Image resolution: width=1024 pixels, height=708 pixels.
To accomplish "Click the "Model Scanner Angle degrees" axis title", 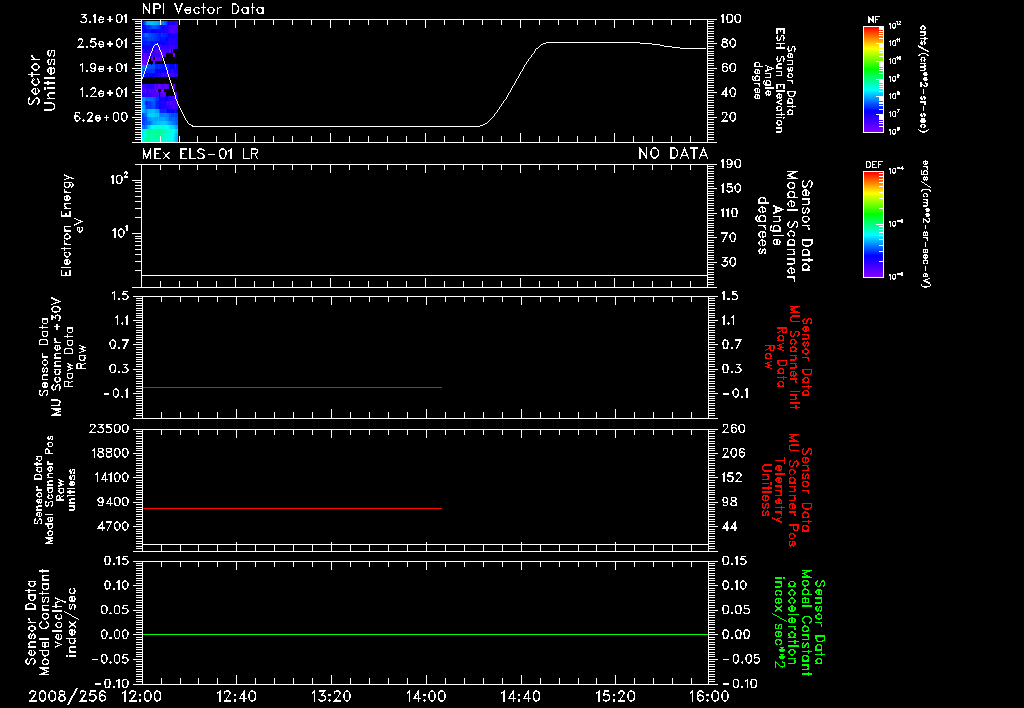I will (x=784, y=226).
